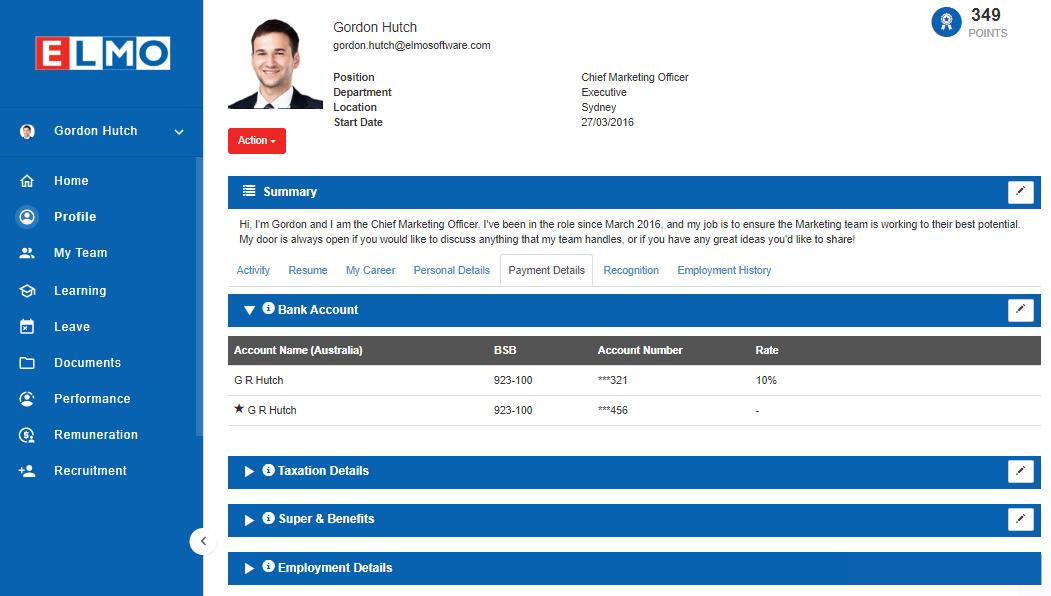Switch to the Personal Details tab

(x=451, y=270)
